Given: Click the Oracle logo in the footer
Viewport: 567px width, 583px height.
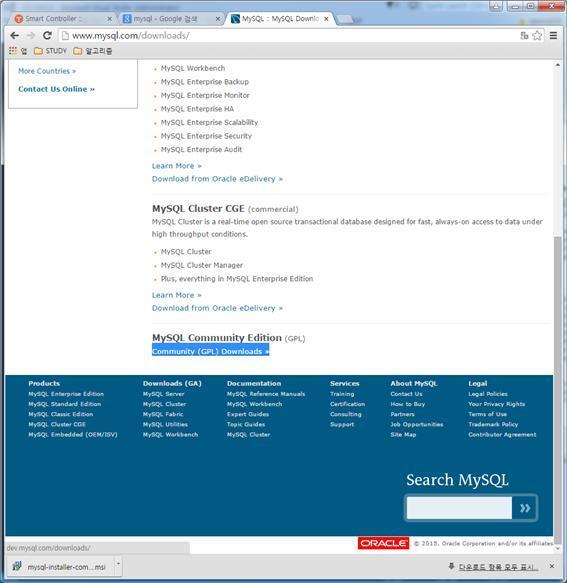Looking at the screenshot, I should (383, 543).
